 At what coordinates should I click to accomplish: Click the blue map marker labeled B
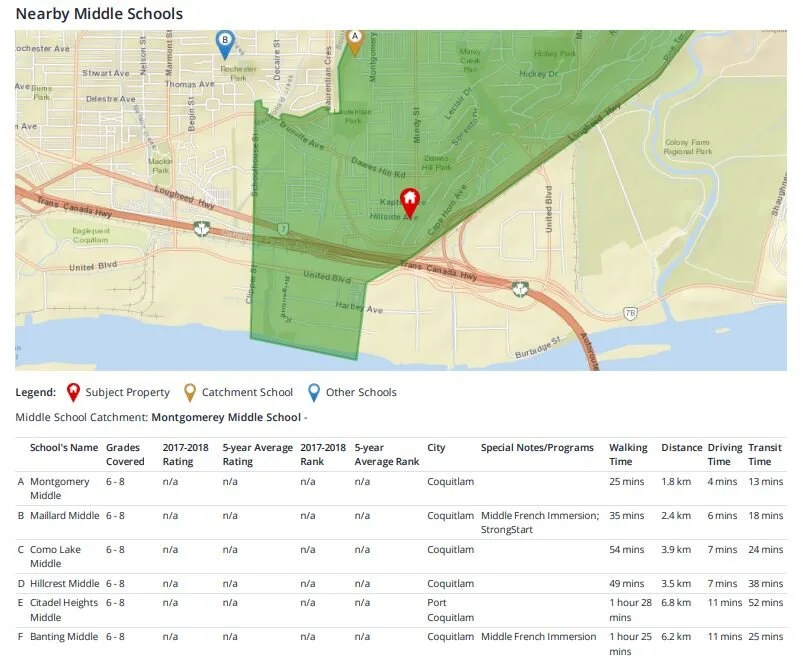coord(225,45)
